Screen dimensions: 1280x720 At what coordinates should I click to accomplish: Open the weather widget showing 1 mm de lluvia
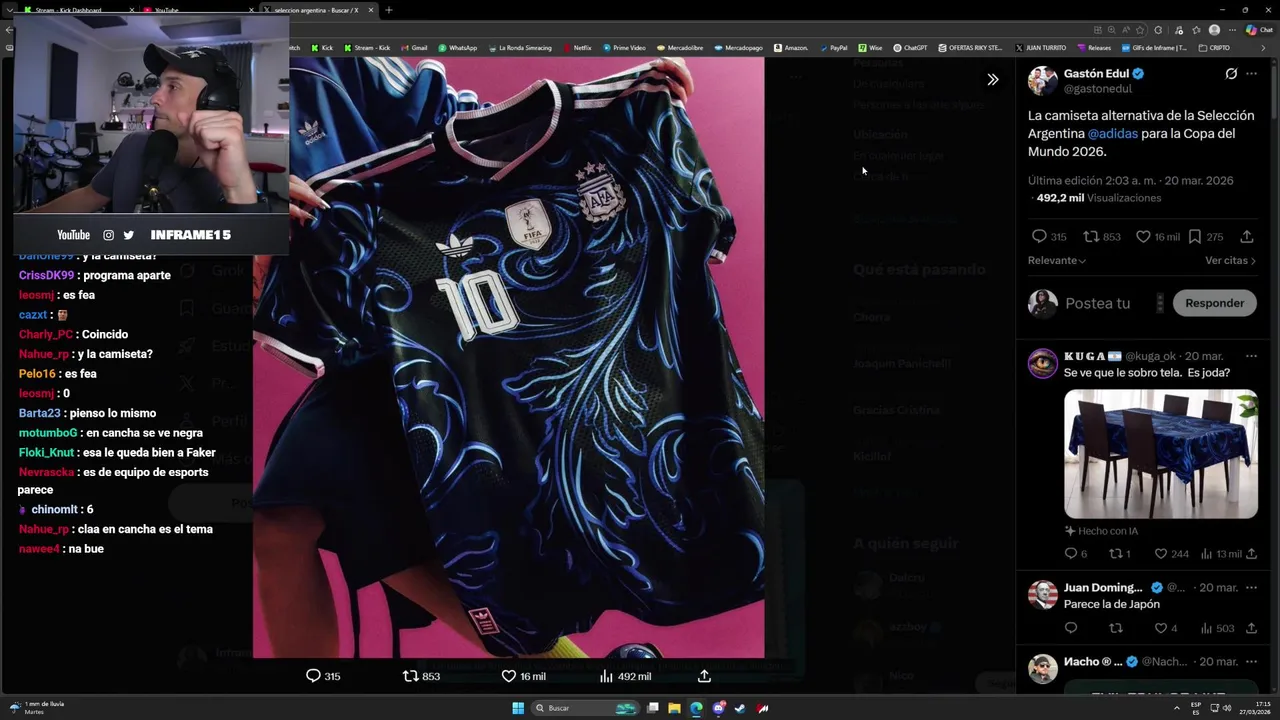tap(36, 708)
